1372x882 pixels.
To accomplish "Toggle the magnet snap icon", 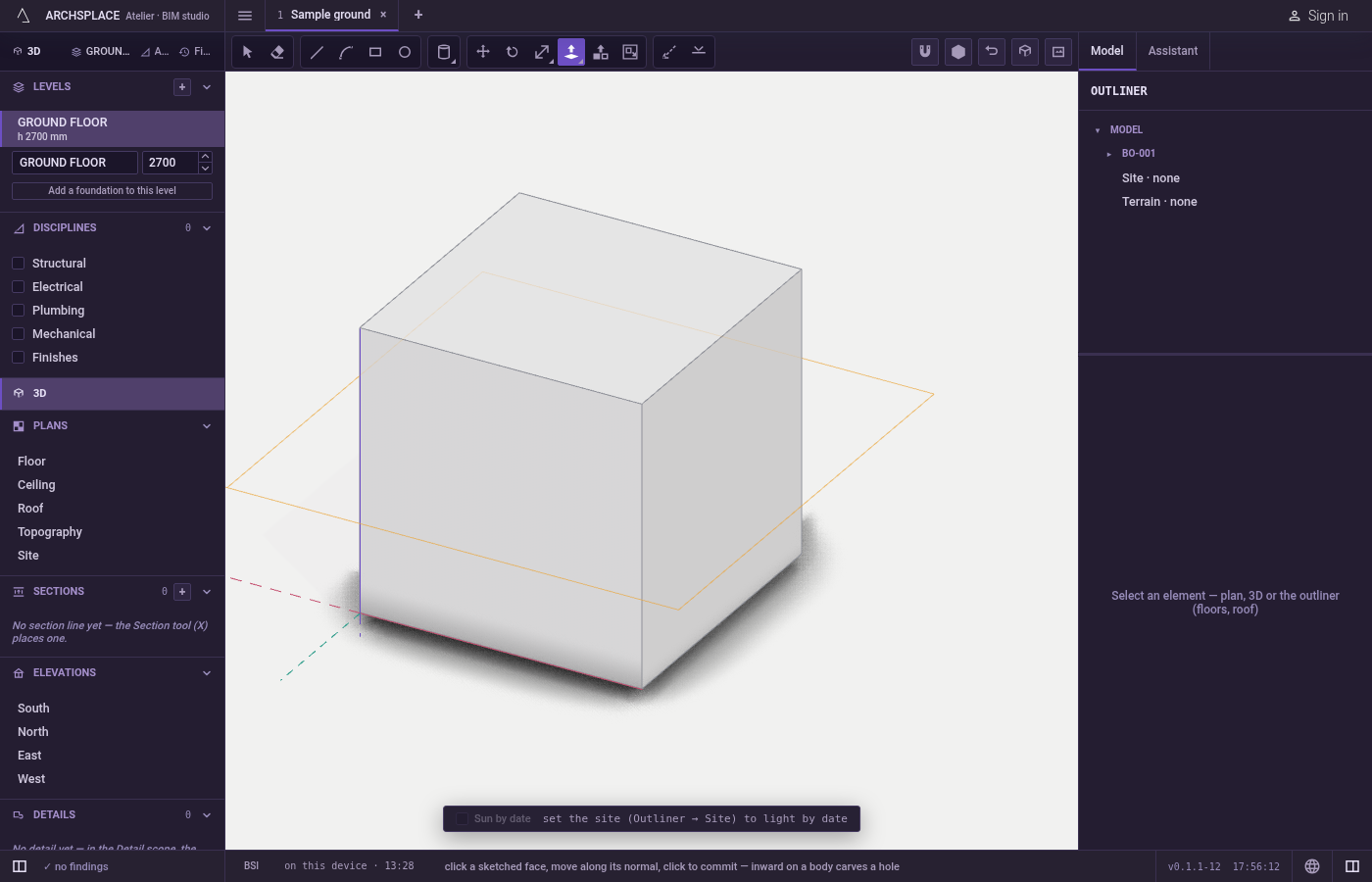I will click(925, 52).
